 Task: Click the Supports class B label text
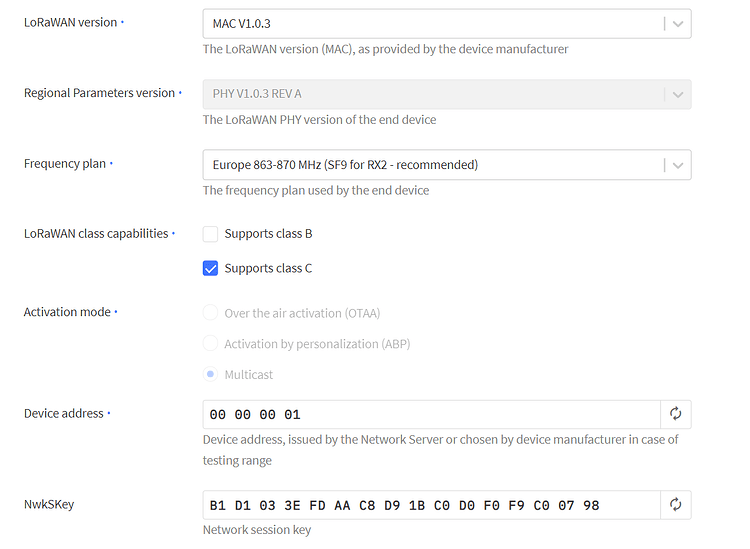[268, 234]
